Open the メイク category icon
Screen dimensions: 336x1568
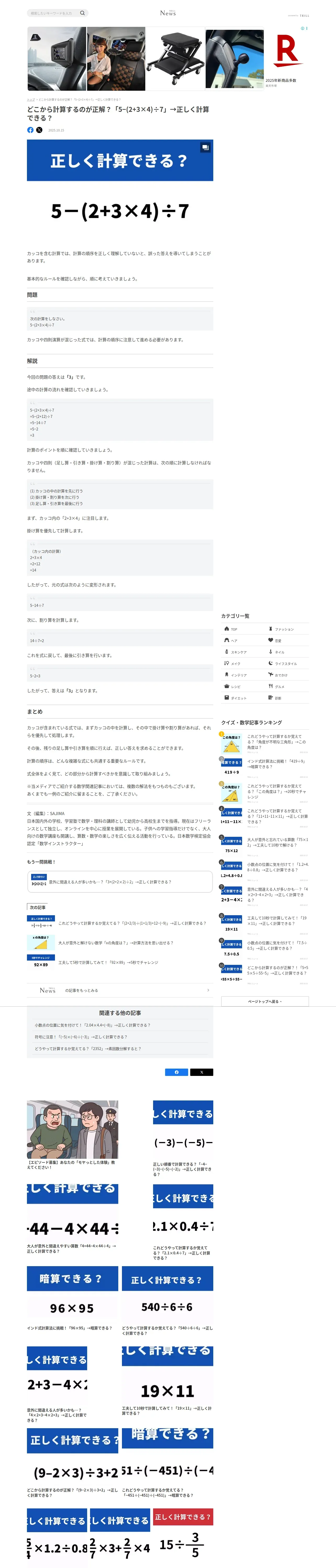[227, 664]
